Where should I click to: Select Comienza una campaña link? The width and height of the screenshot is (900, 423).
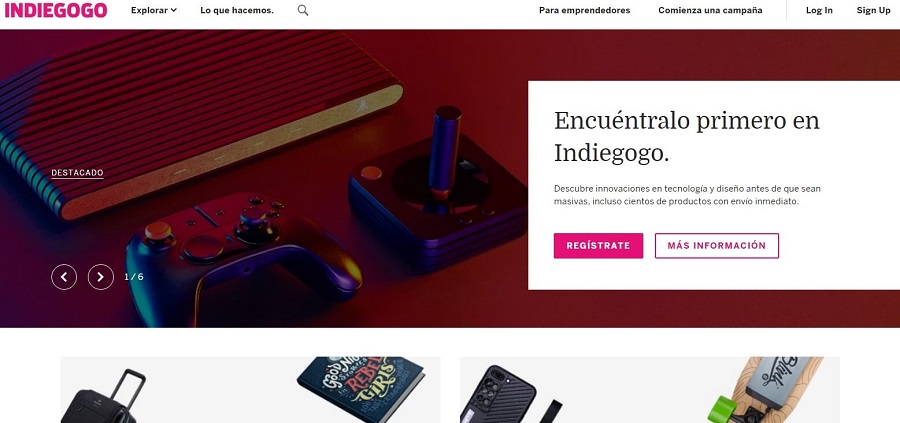click(710, 10)
